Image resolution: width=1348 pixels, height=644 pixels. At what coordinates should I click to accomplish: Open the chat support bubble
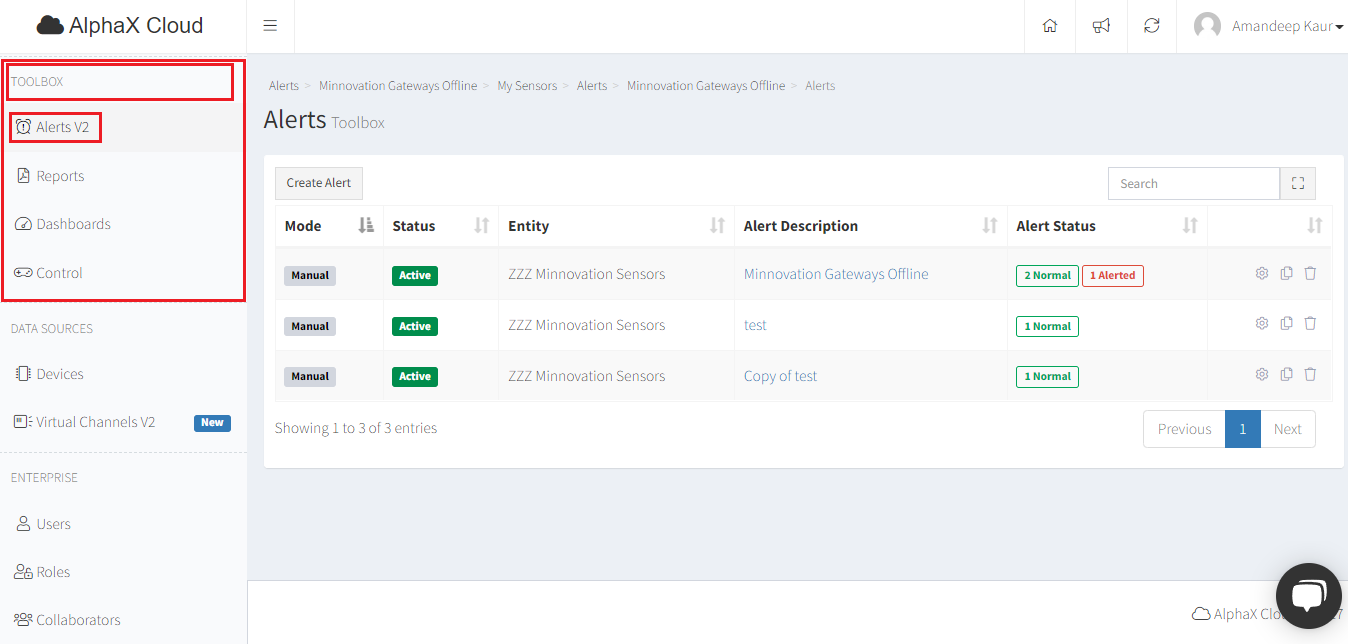pos(1308,596)
